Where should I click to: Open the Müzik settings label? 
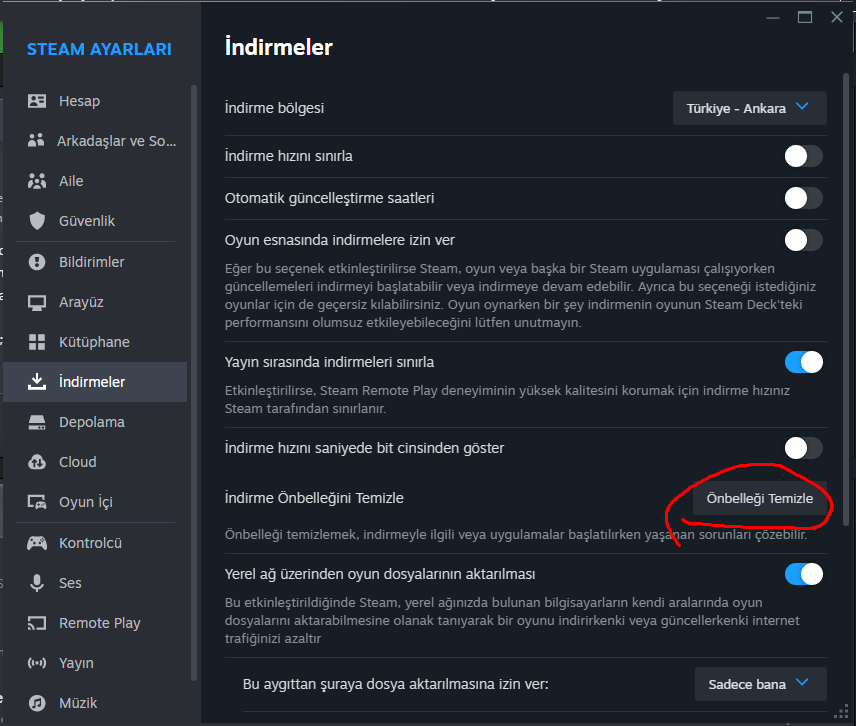tap(78, 703)
